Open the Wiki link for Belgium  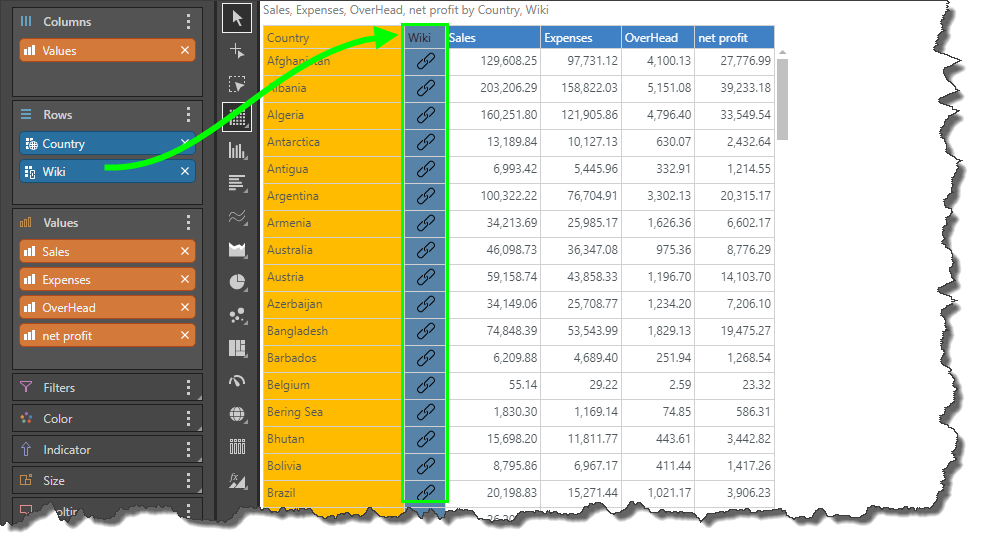426,385
